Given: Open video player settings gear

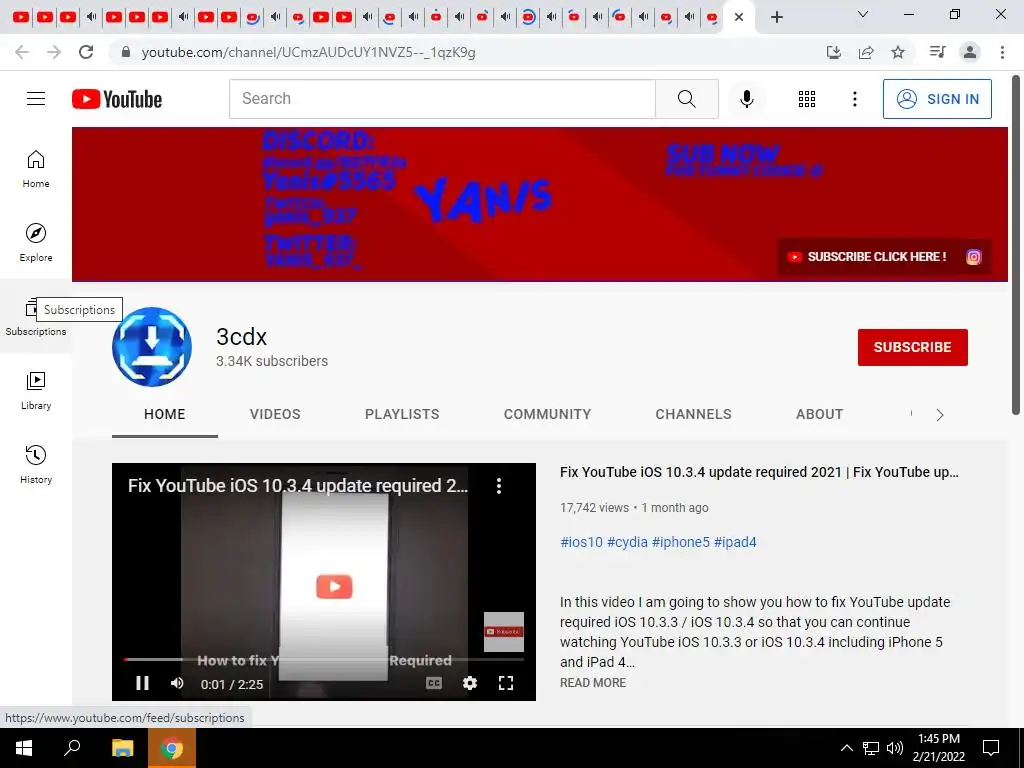Looking at the screenshot, I should point(470,683).
